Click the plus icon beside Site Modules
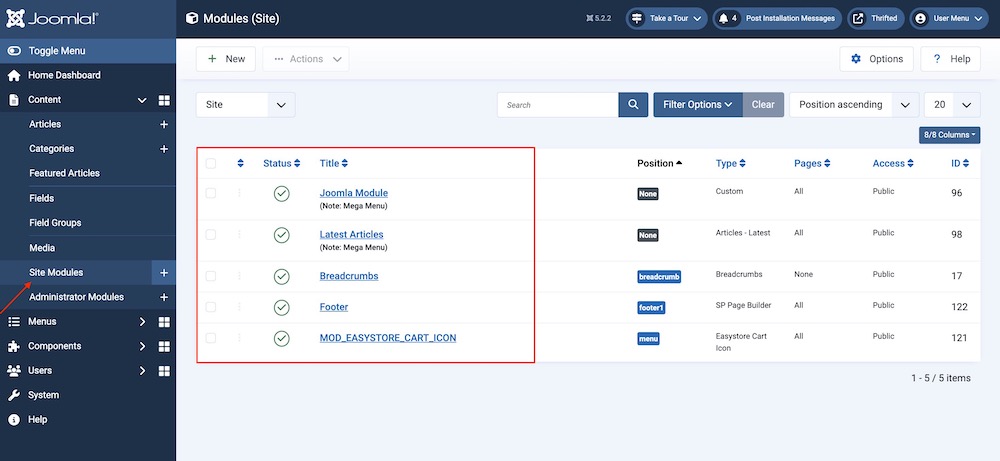 click(164, 273)
